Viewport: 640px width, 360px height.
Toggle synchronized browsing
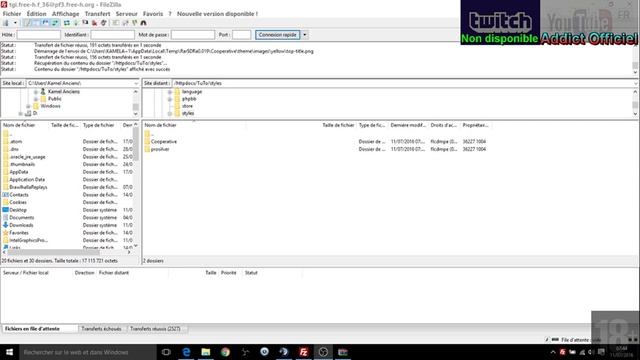pos(134,23)
